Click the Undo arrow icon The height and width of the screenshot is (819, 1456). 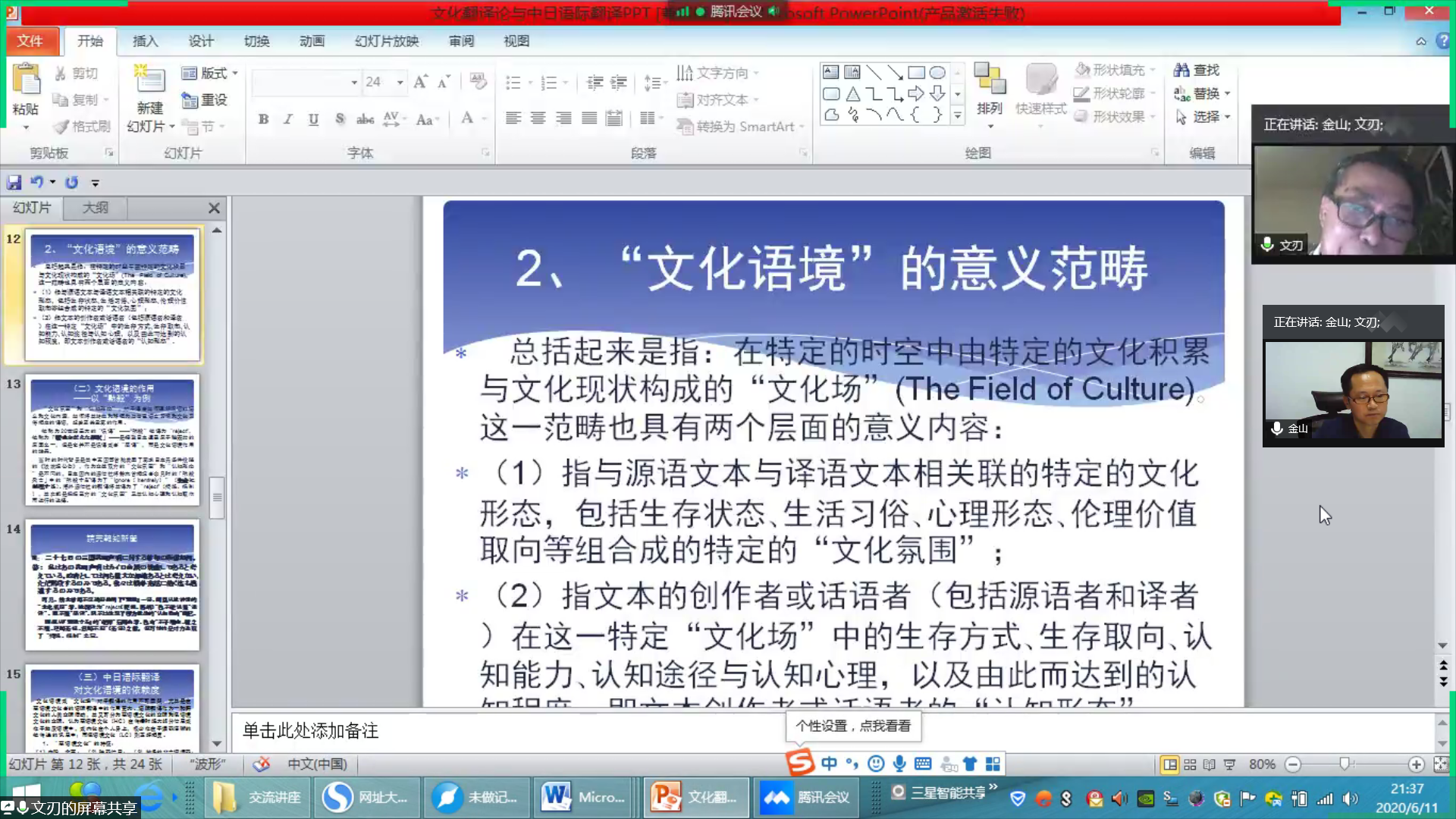coord(36,183)
